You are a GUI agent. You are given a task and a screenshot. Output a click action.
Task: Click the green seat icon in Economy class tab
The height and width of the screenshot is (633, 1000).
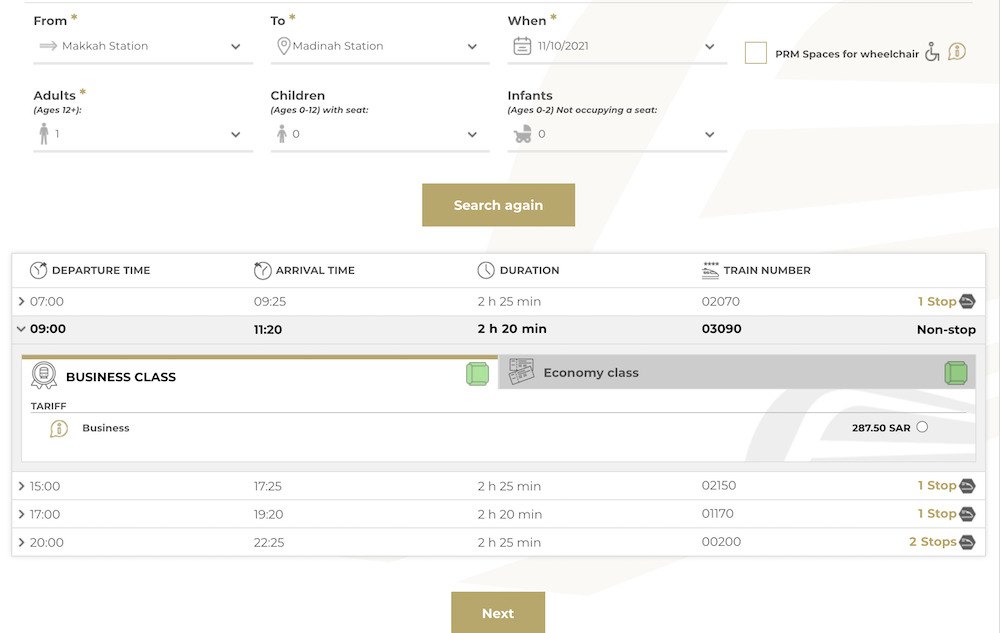[956, 374]
